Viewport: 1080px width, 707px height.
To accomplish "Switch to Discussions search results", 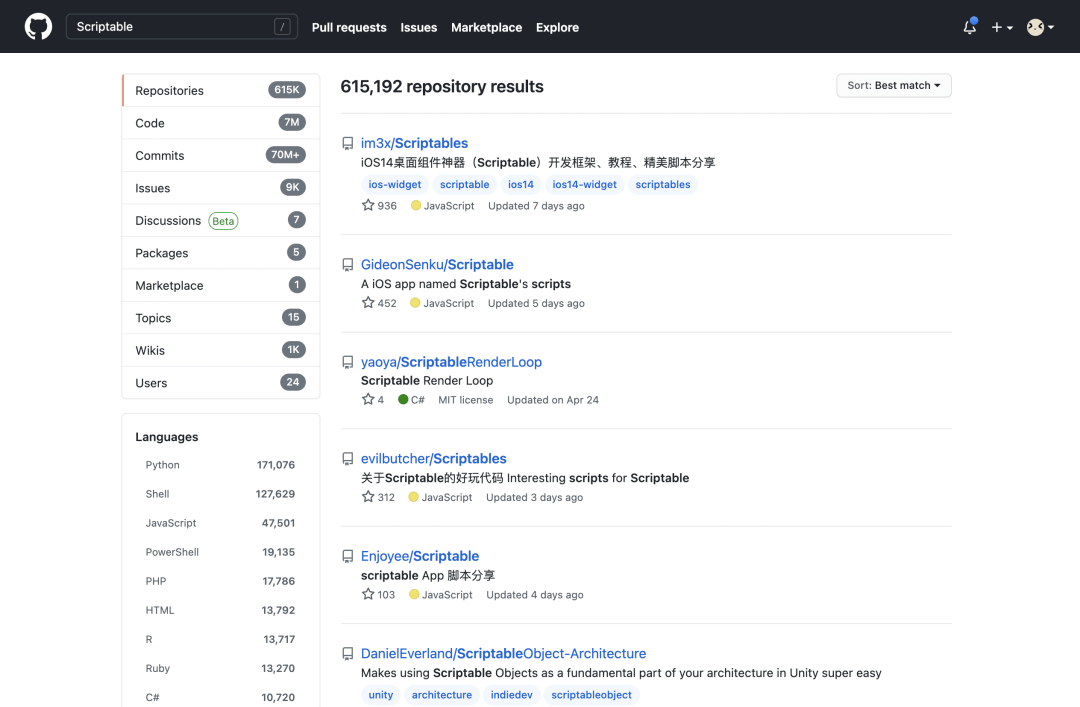I will pos(168,220).
